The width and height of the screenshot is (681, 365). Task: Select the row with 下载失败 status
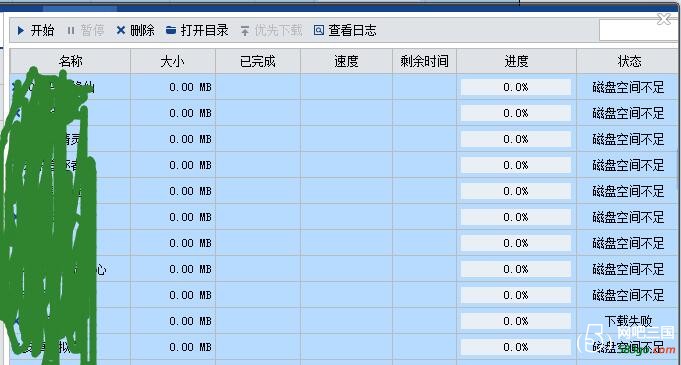(344, 321)
